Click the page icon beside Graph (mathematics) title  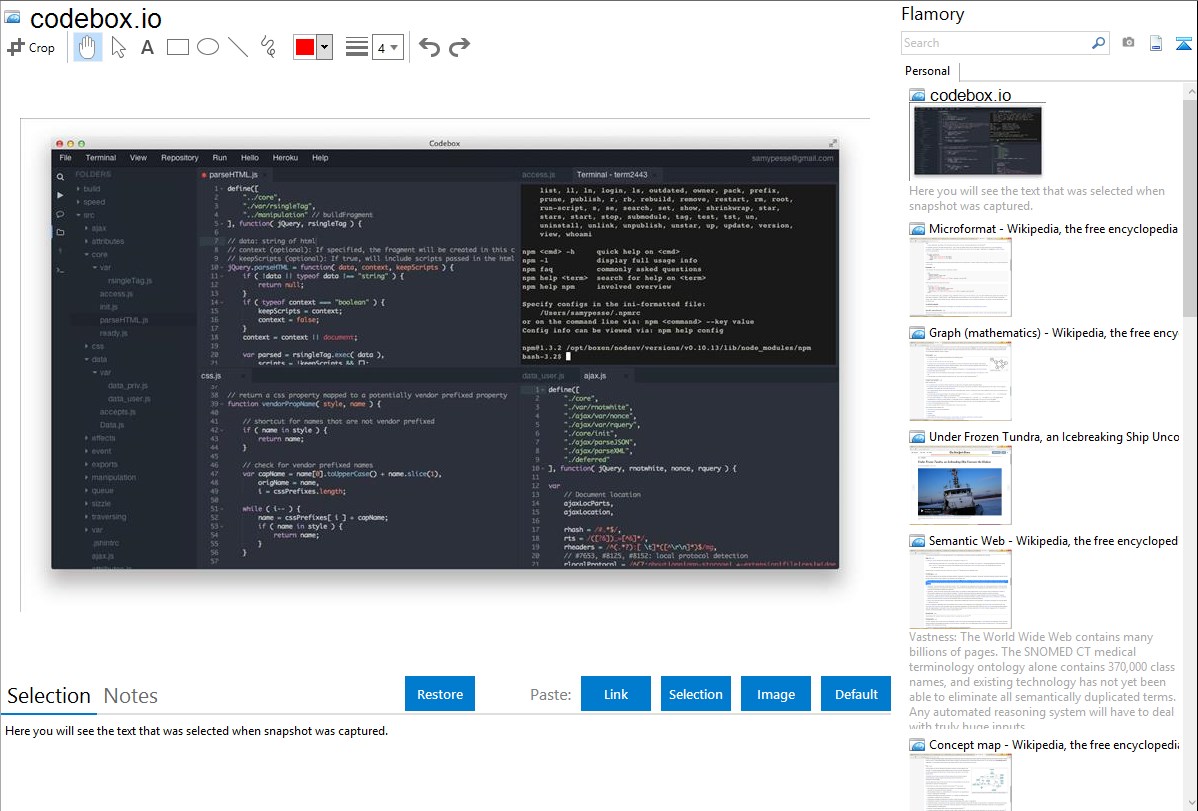pos(917,333)
